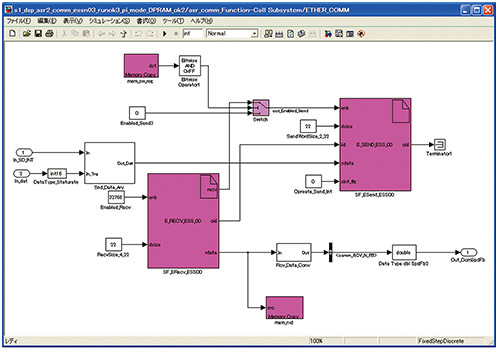This screenshot has width=500, height=360.
Task: Start simulation with the play button
Action: pyautogui.click(x=165, y=34)
